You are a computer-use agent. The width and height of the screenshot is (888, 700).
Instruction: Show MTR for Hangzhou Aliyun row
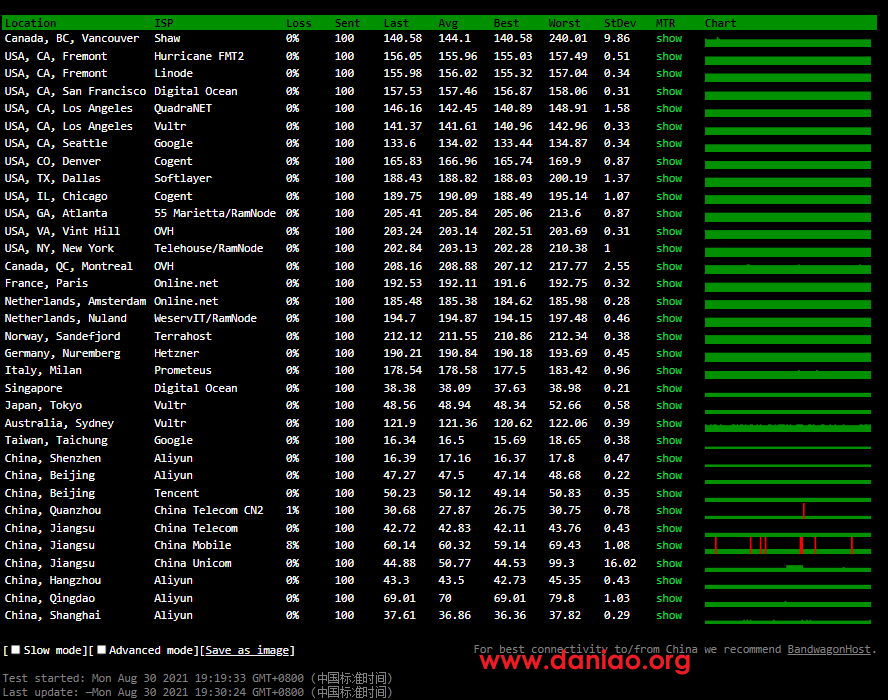(669, 581)
